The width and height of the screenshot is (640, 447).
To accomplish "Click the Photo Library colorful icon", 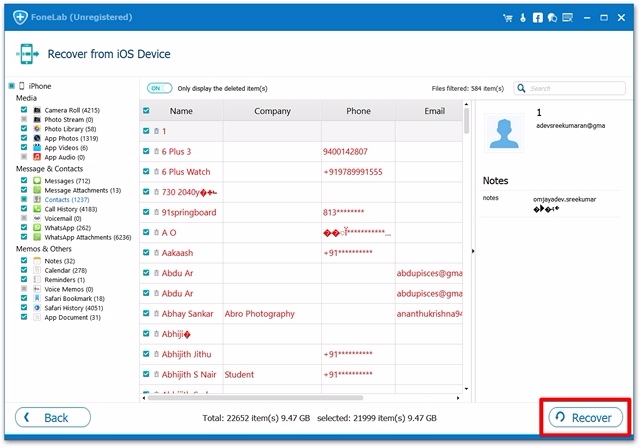I will click(x=37, y=129).
